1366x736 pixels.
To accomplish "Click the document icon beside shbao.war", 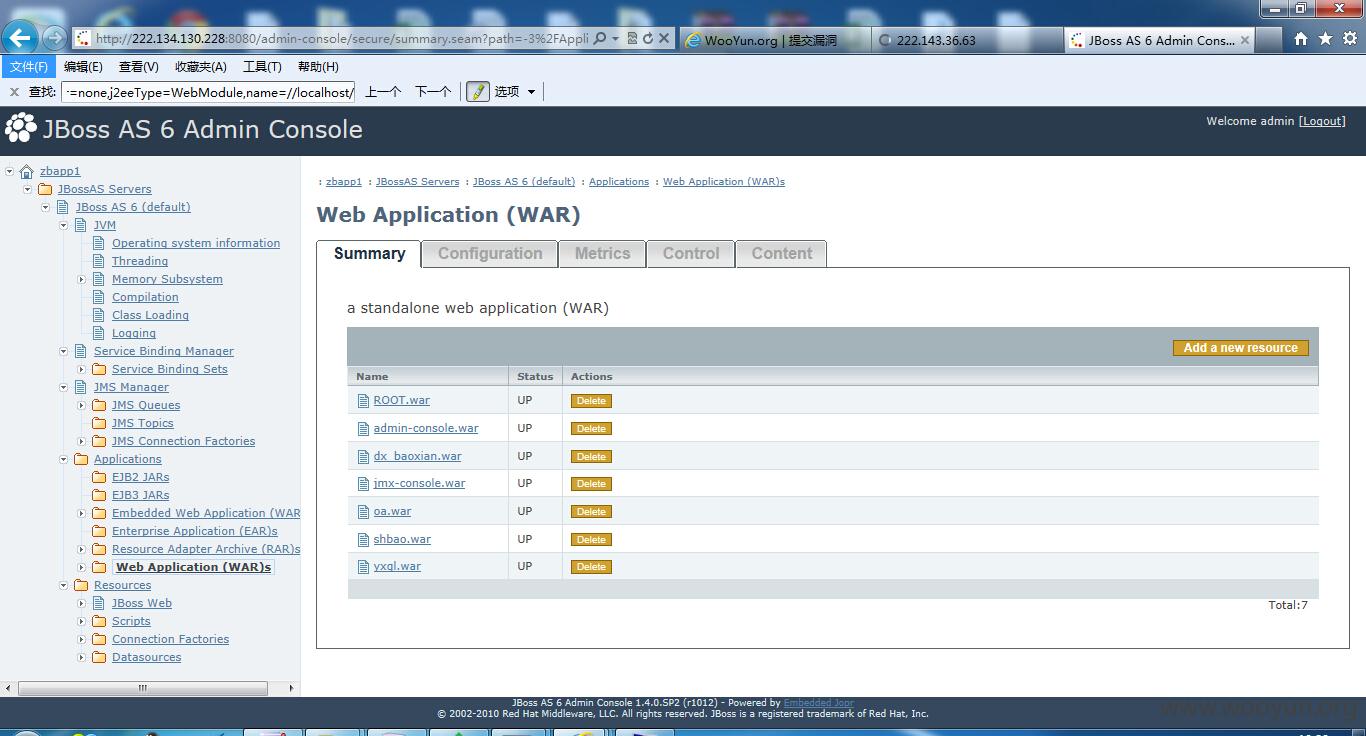I will 364,539.
